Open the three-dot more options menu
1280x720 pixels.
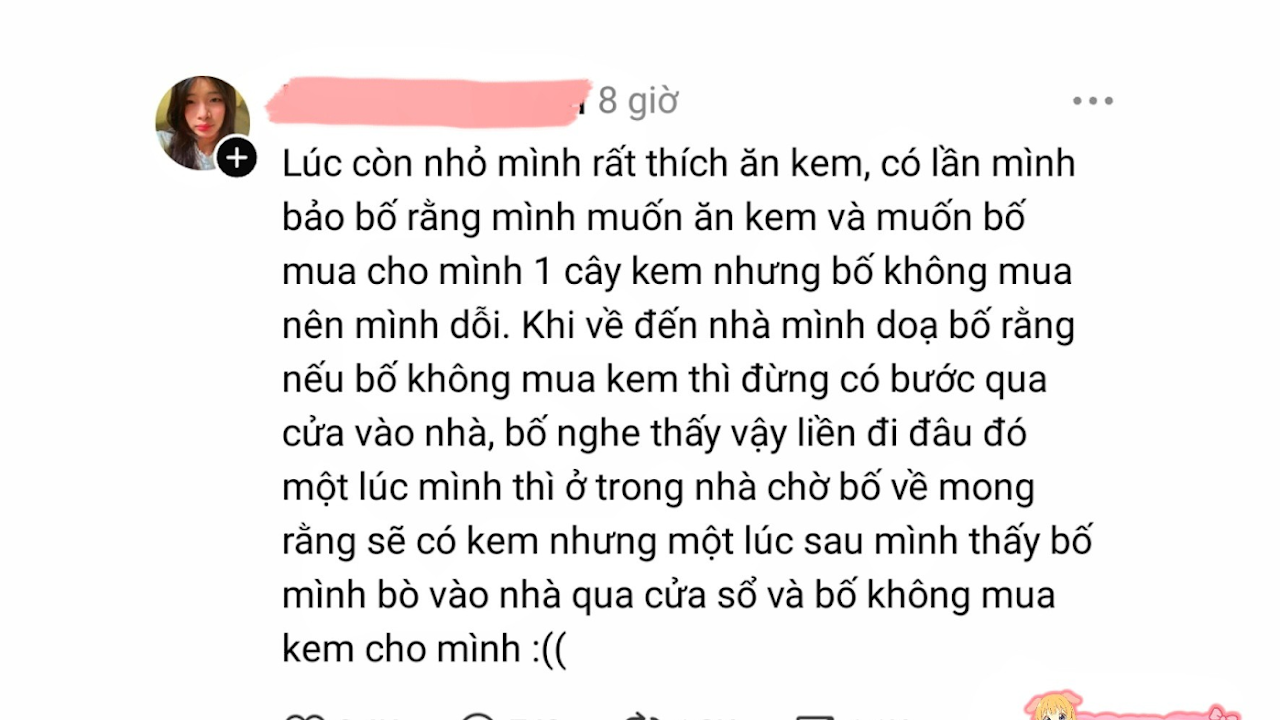(x=1093, y=101)
